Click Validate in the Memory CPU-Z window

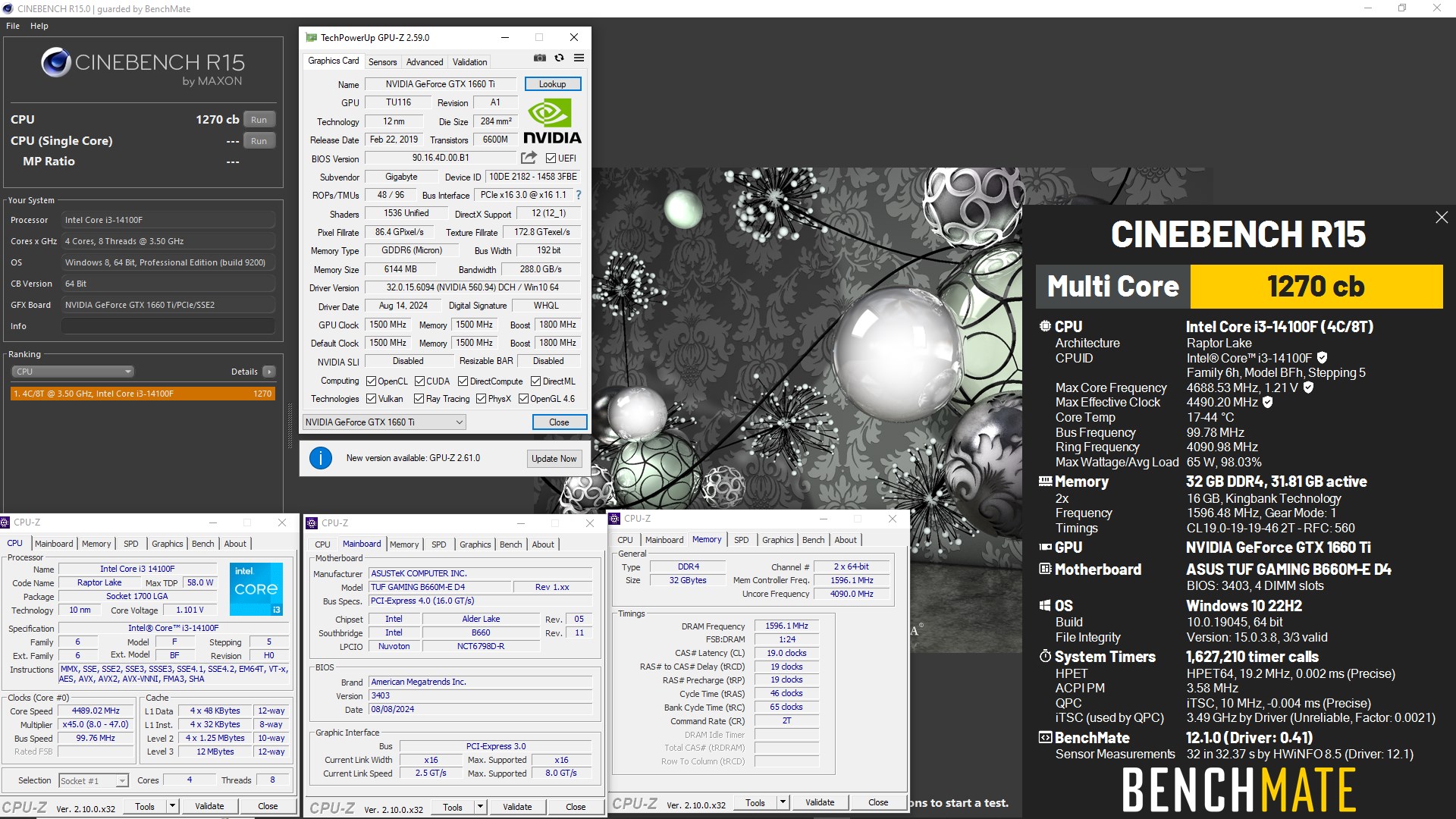point(820,802)
